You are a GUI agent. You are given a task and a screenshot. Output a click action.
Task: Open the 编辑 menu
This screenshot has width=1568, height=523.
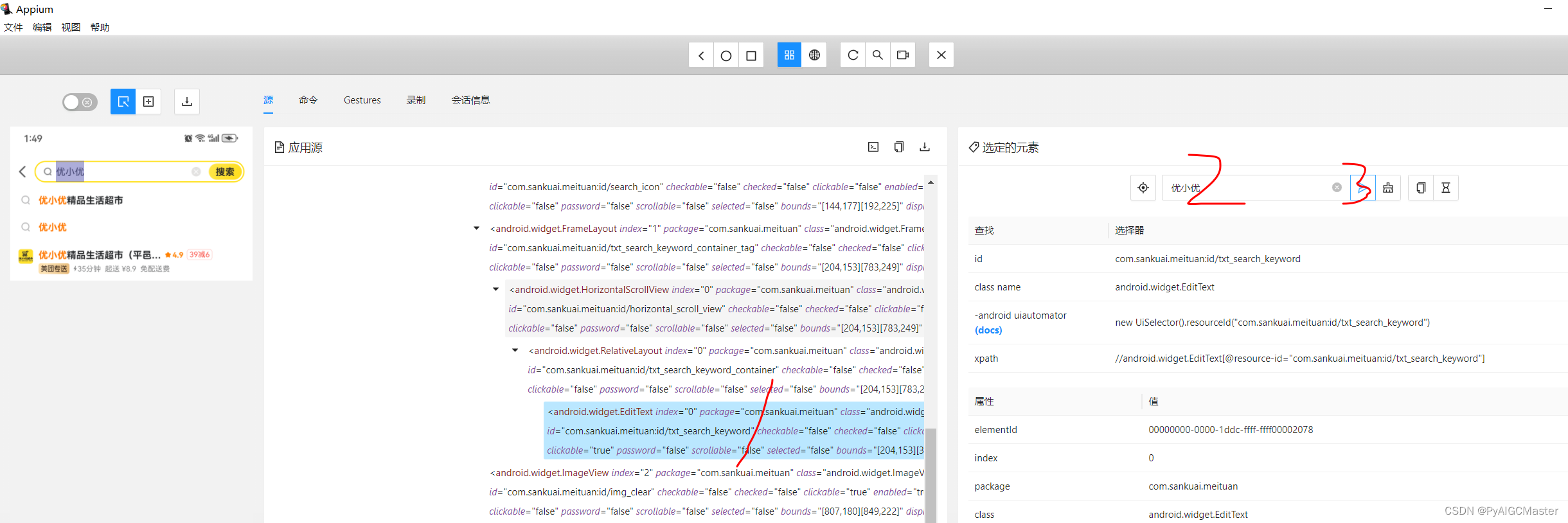pyautogui.click(x=42, y=28)
